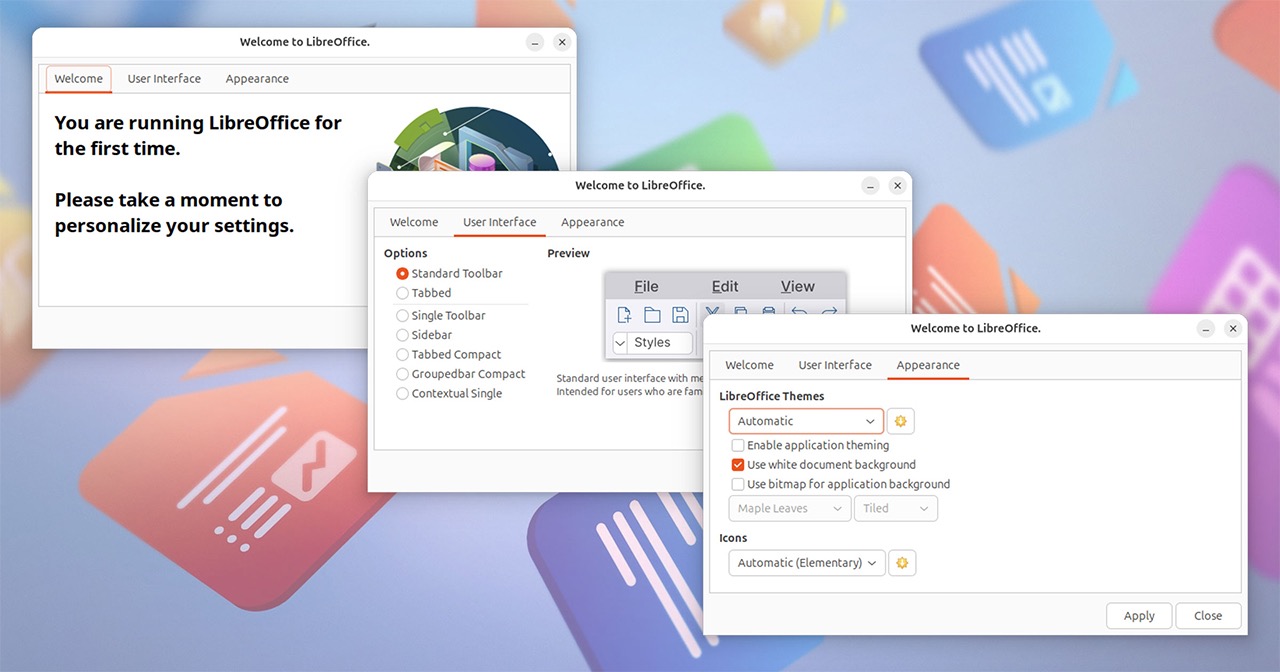The height and width of the screenshot is (672, 1280).
Task: Close the middle window using its title bar X
Action: pyautogui.click(x=898, y=185)
